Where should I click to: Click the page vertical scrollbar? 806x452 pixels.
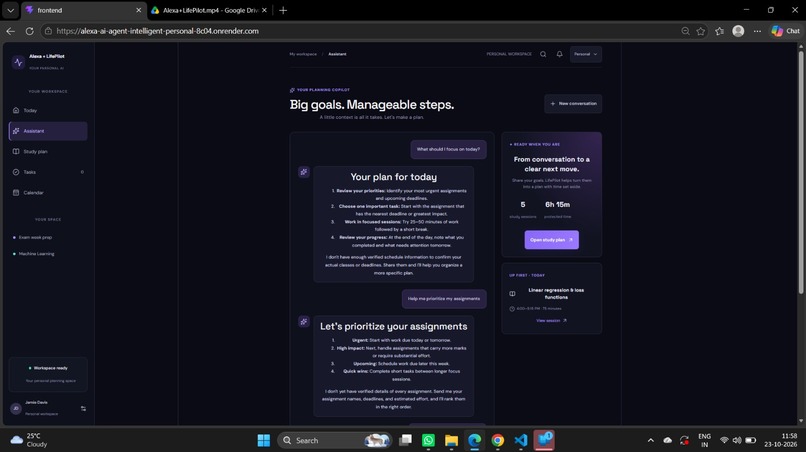point(800,172)
